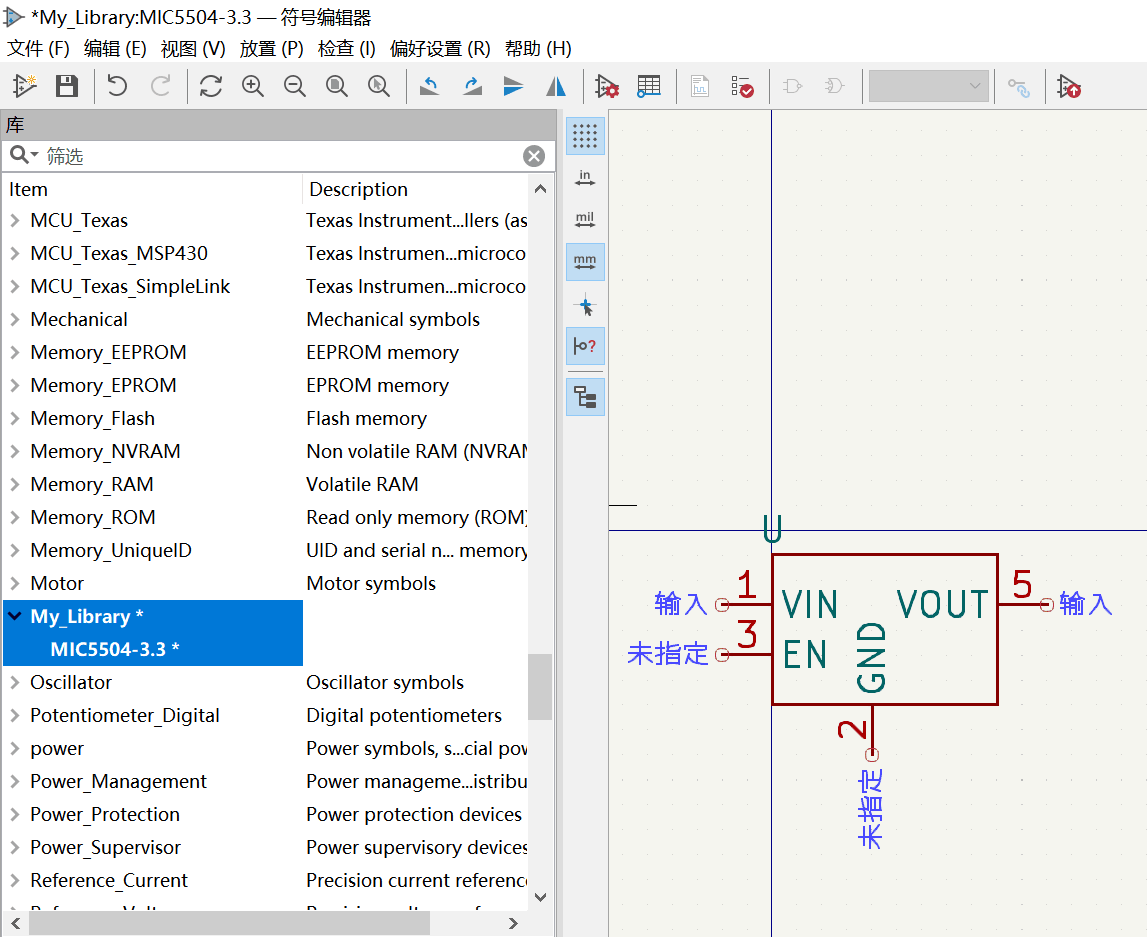The image size is (1147, 937).
Task: Click the library list vertical scrollbar thumb
Action: pos(540,686)
